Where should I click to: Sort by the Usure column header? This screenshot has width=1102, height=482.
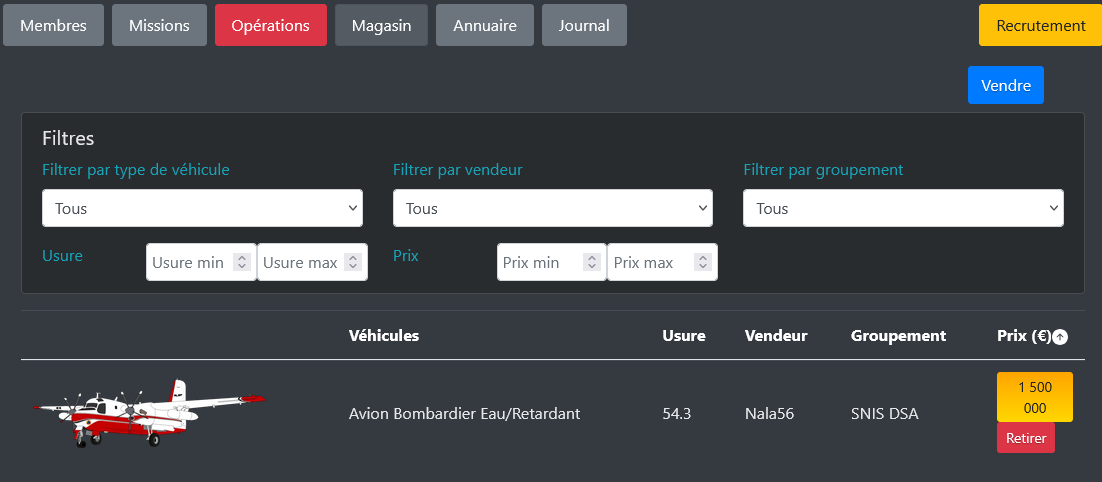(683, 335)
